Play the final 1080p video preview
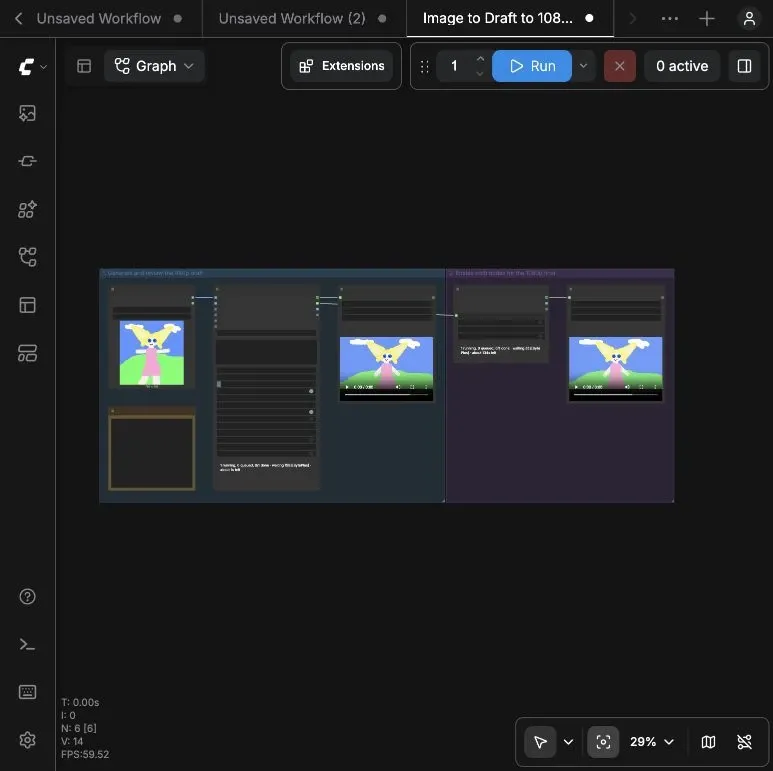The width and height of the screenshot is (773, 771). click(x=576, y=387)
